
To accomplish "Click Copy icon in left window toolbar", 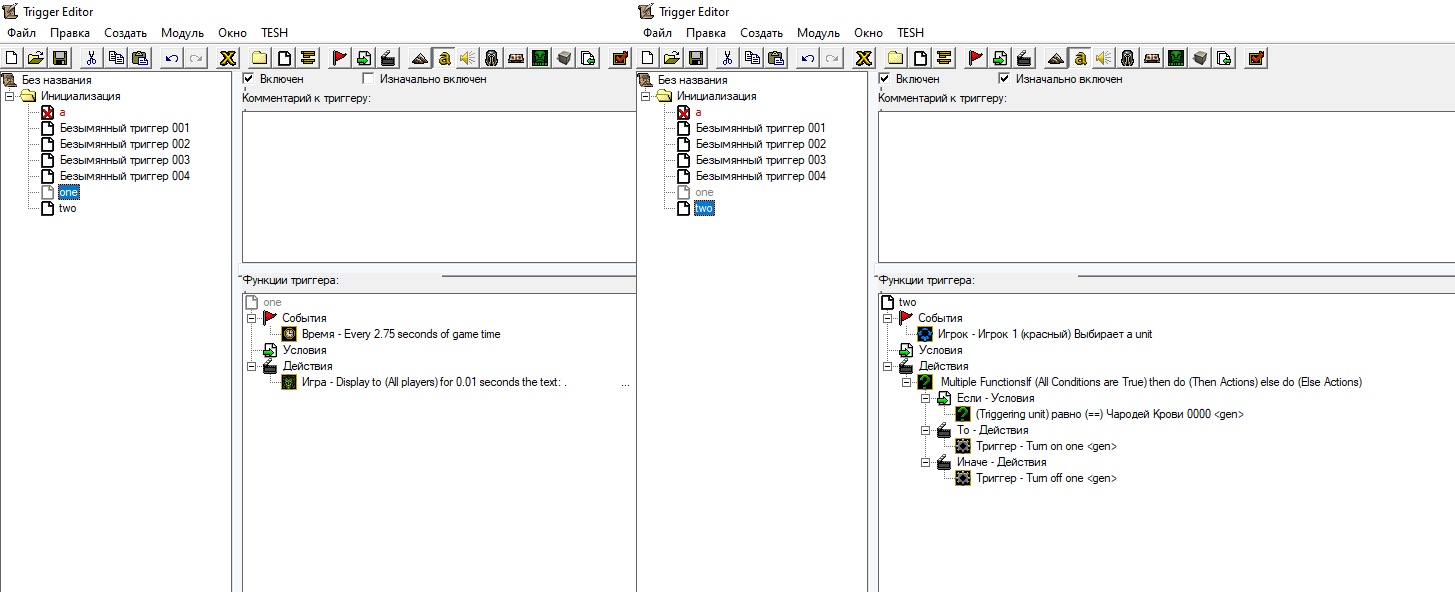I will point(116,58).
